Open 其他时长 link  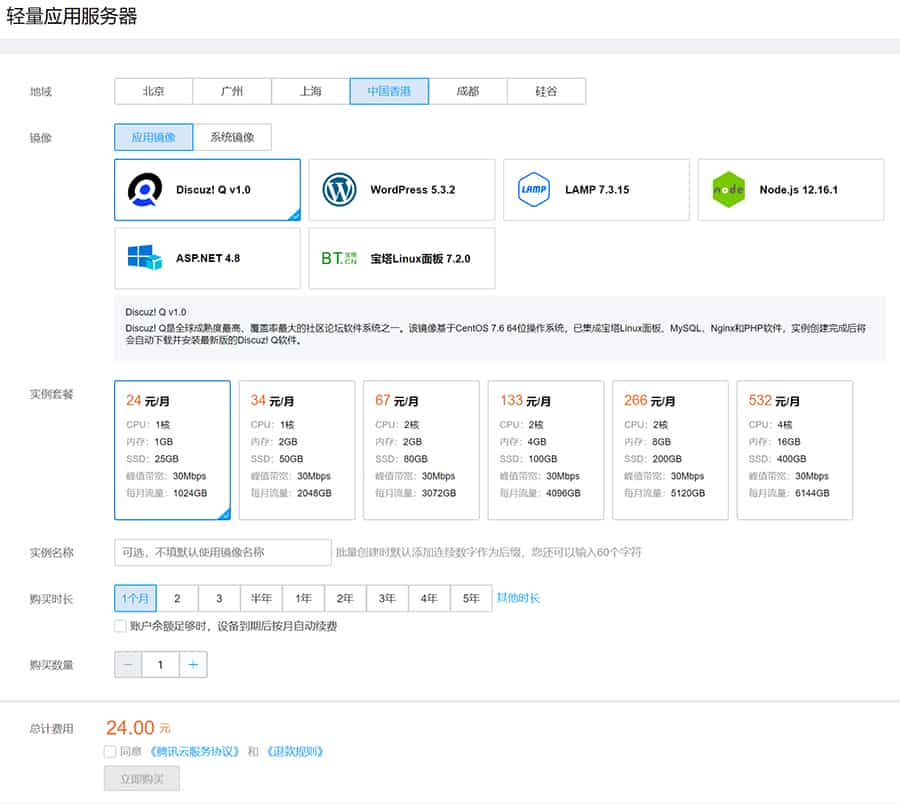click(x=518, y=598)
